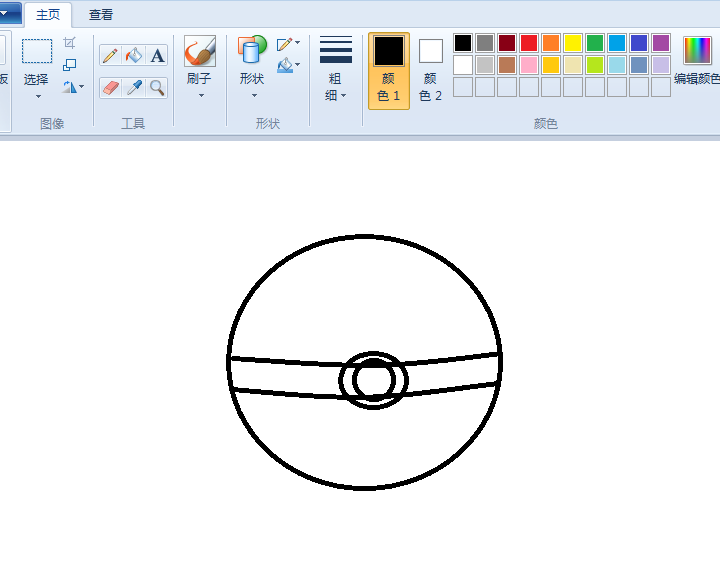
Task: Click the Resize icon
Action: [69, 65]
